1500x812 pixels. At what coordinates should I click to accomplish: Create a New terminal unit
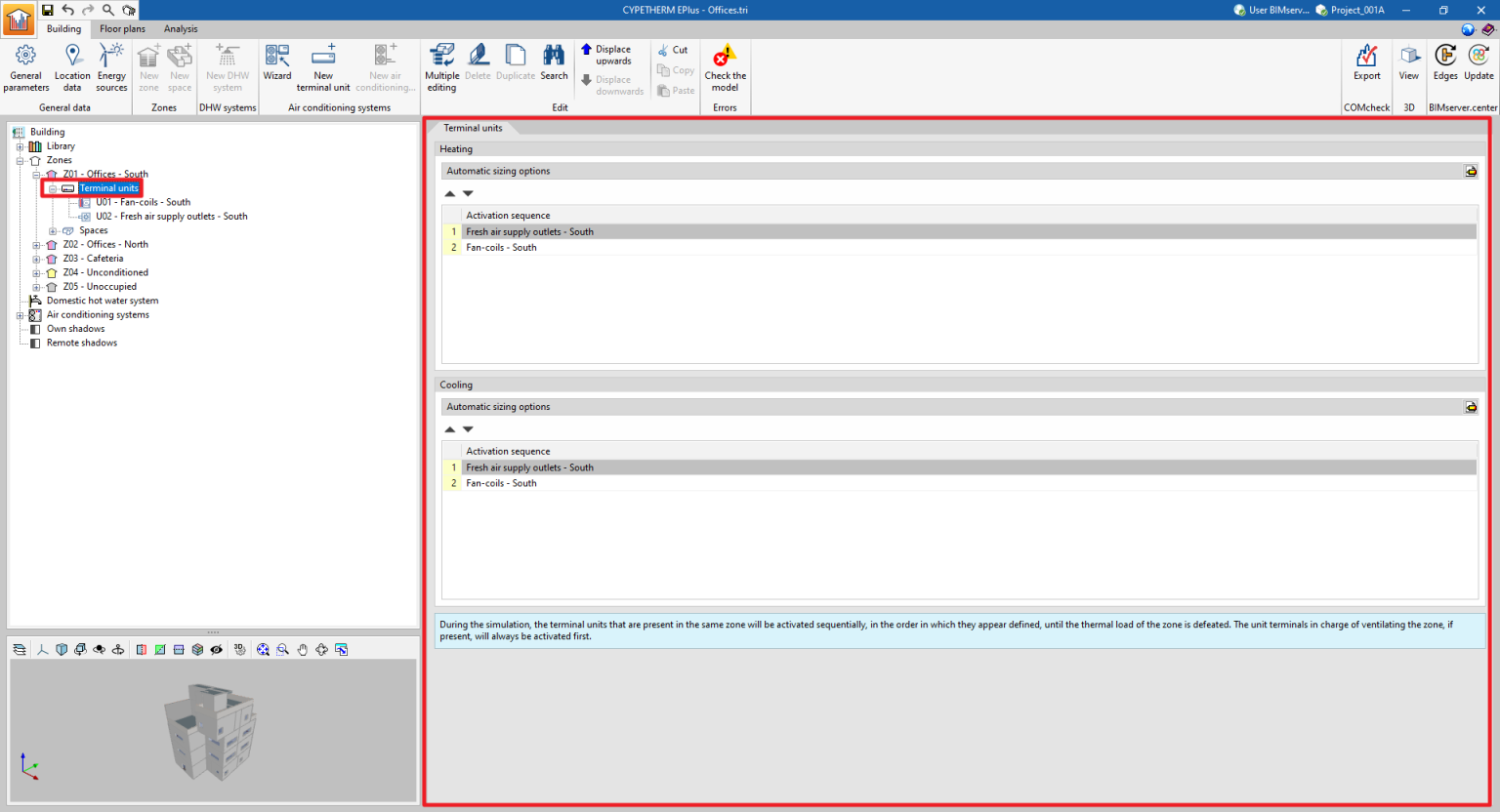tap(323, 65)
